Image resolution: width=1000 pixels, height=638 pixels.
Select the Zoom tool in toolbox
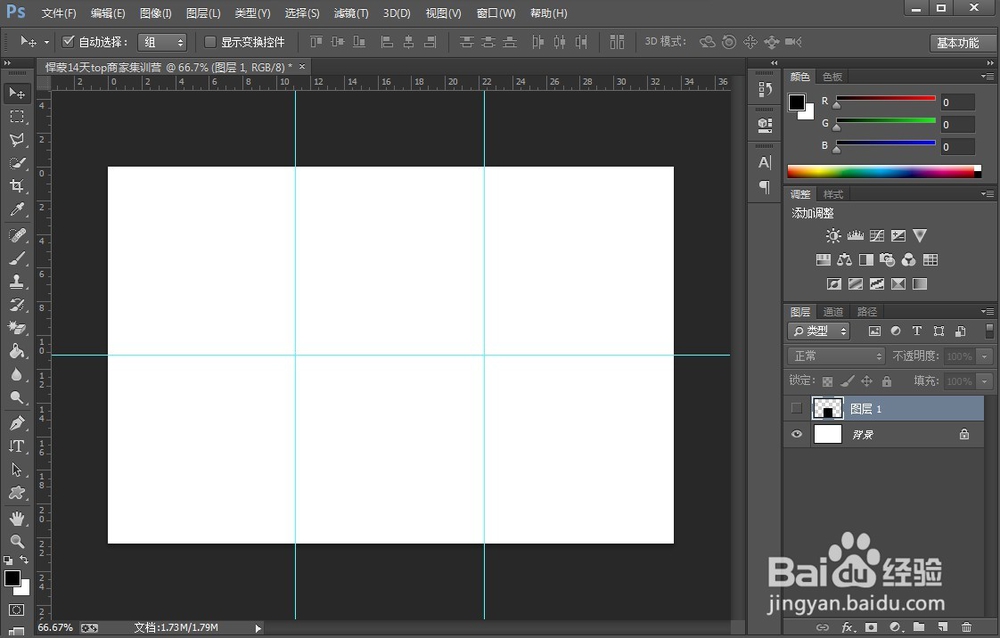[17, 541]
